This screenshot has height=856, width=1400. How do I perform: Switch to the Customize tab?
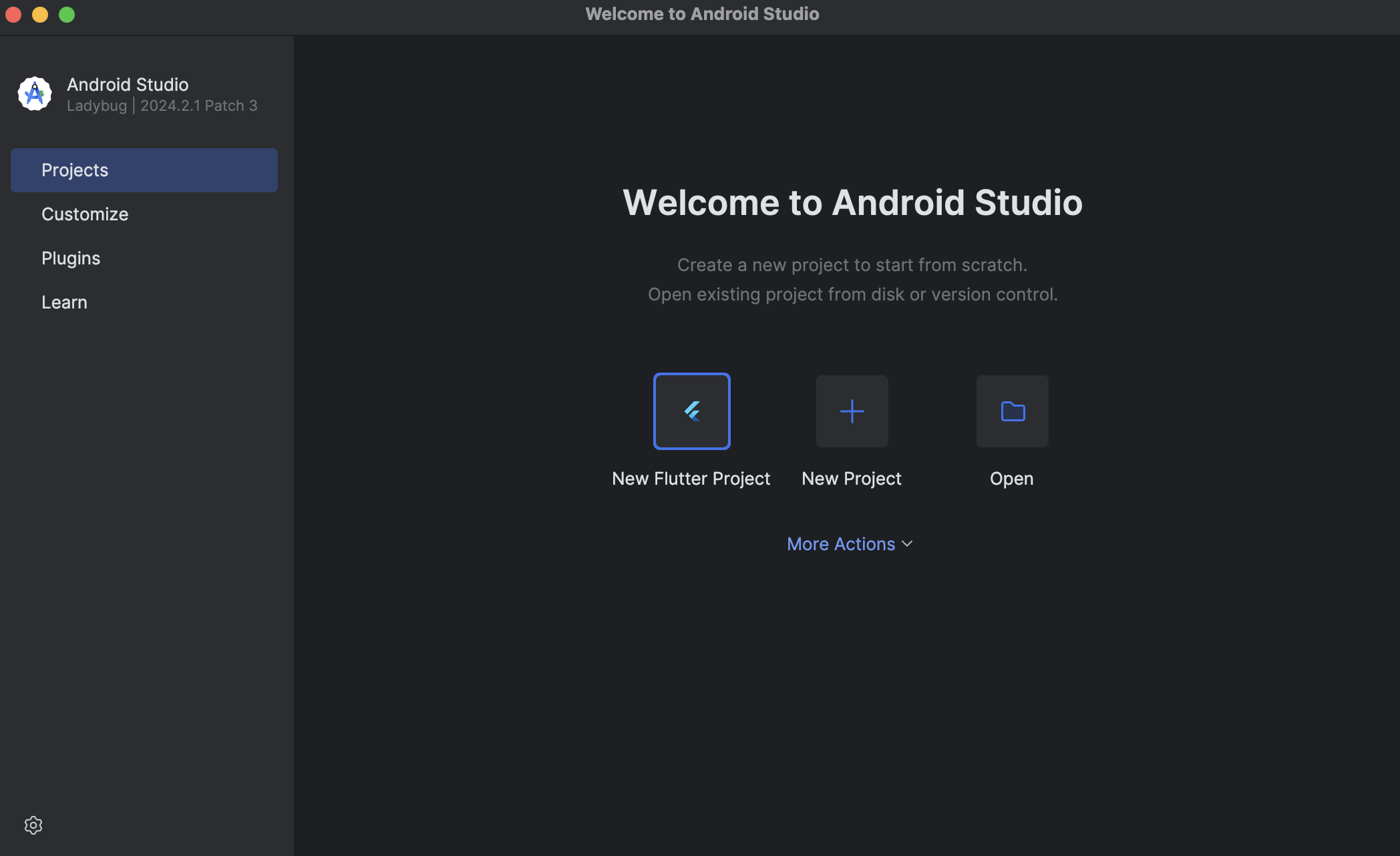pyautogui.click(x=144, y=214)
